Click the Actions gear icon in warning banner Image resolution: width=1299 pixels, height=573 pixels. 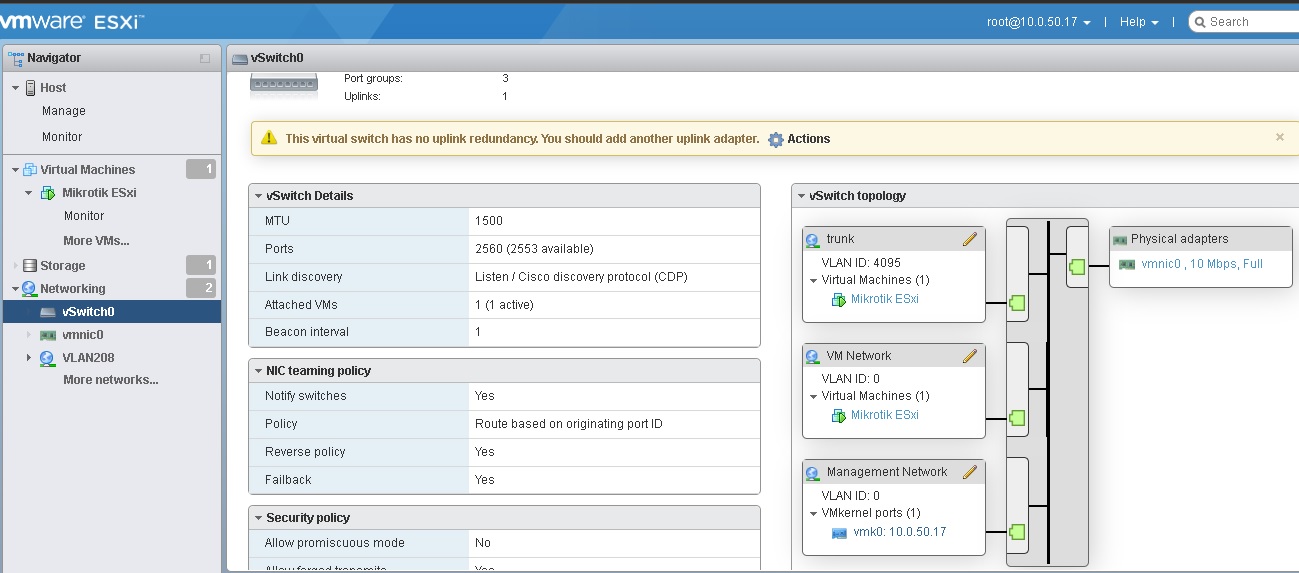click(x=776, y=139)
